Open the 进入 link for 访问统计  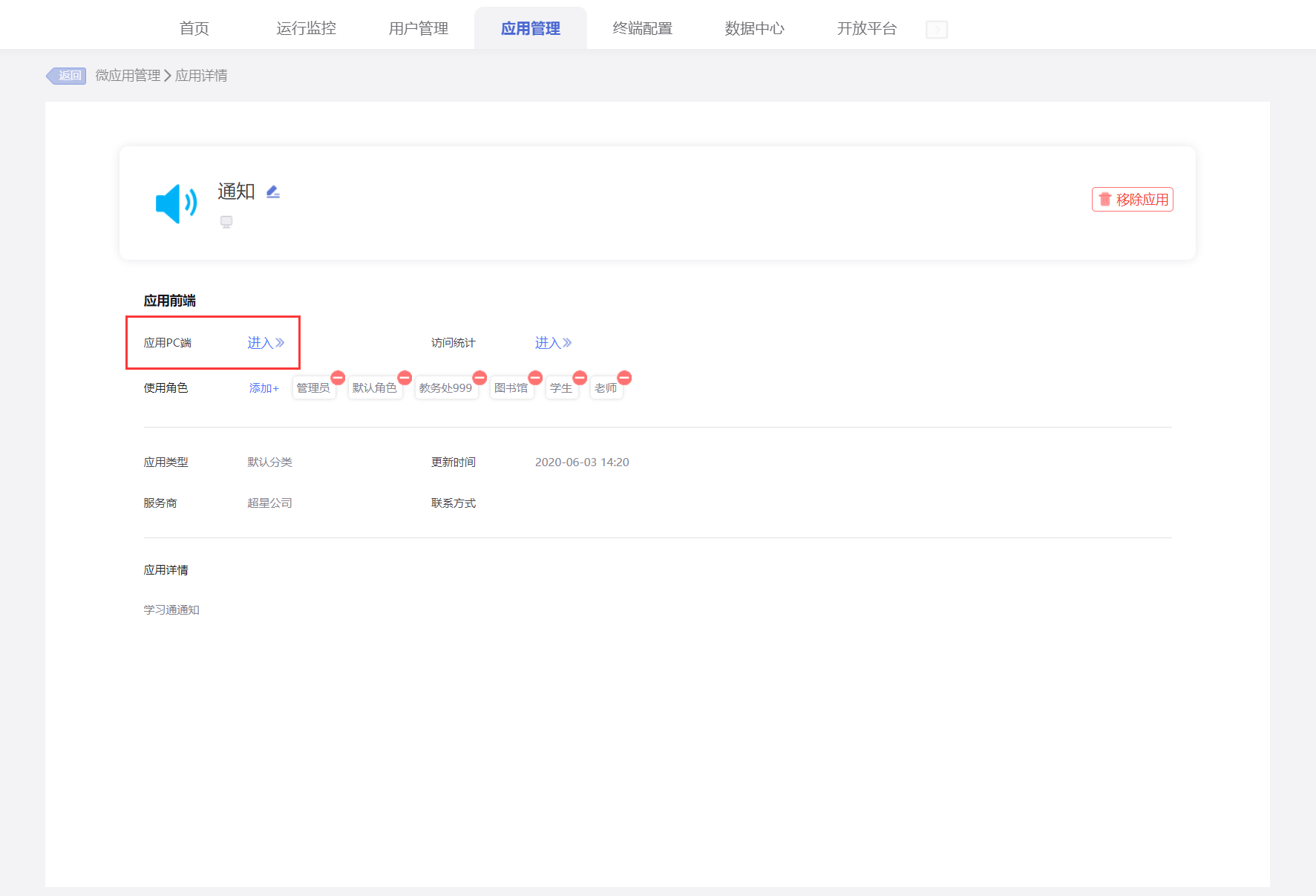[x=554, y=343]
